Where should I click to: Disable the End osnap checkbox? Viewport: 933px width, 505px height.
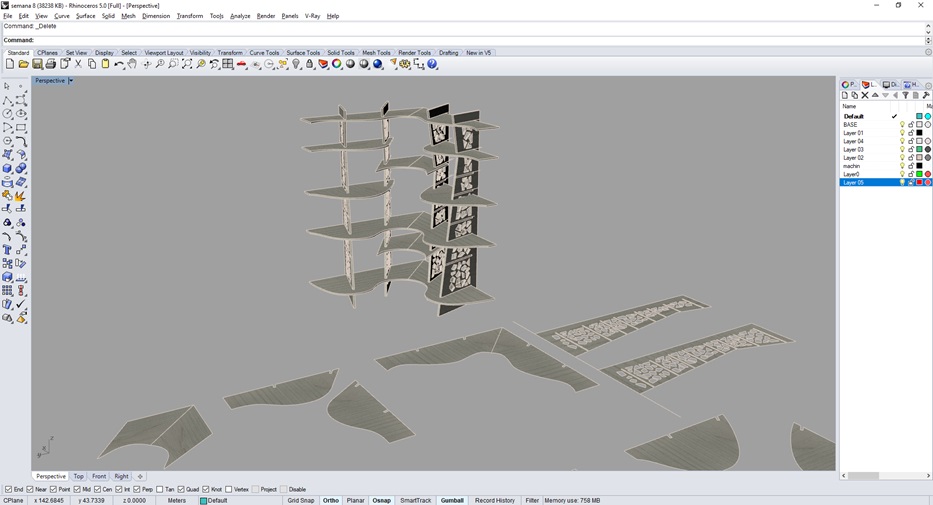pos(9,489)
